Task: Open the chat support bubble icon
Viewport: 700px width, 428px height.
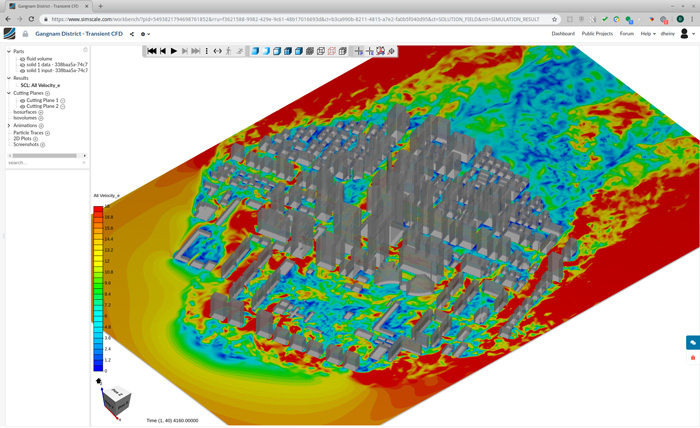Action: click(692, 343)
